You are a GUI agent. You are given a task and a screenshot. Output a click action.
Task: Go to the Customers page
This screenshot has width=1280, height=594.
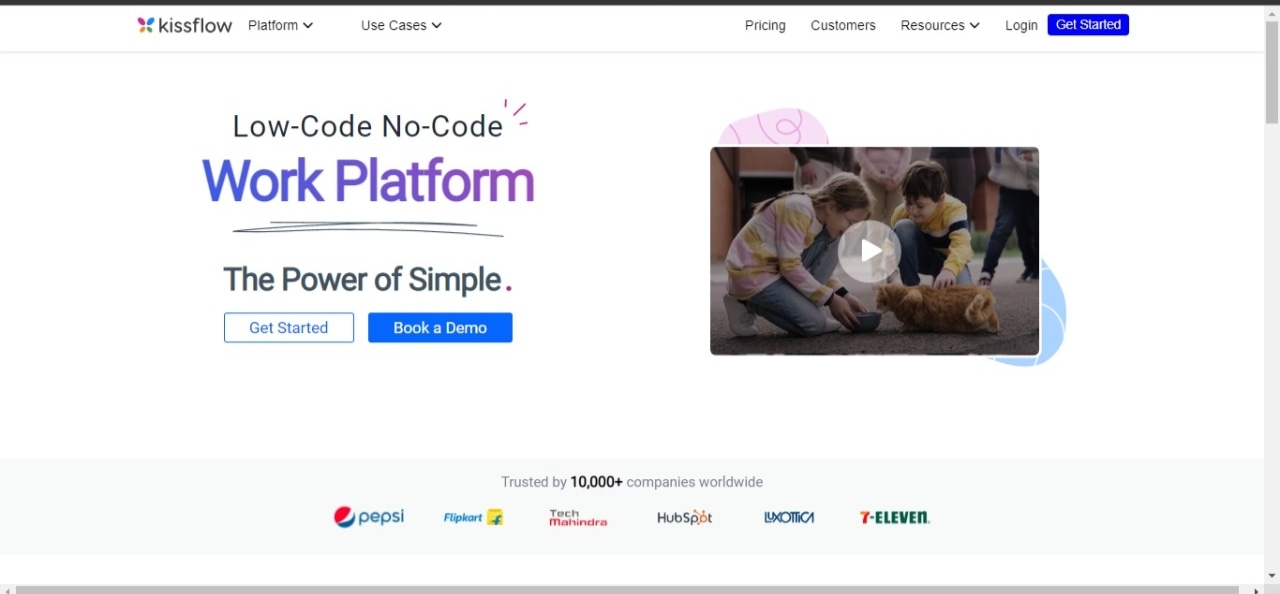click(843, 25)
